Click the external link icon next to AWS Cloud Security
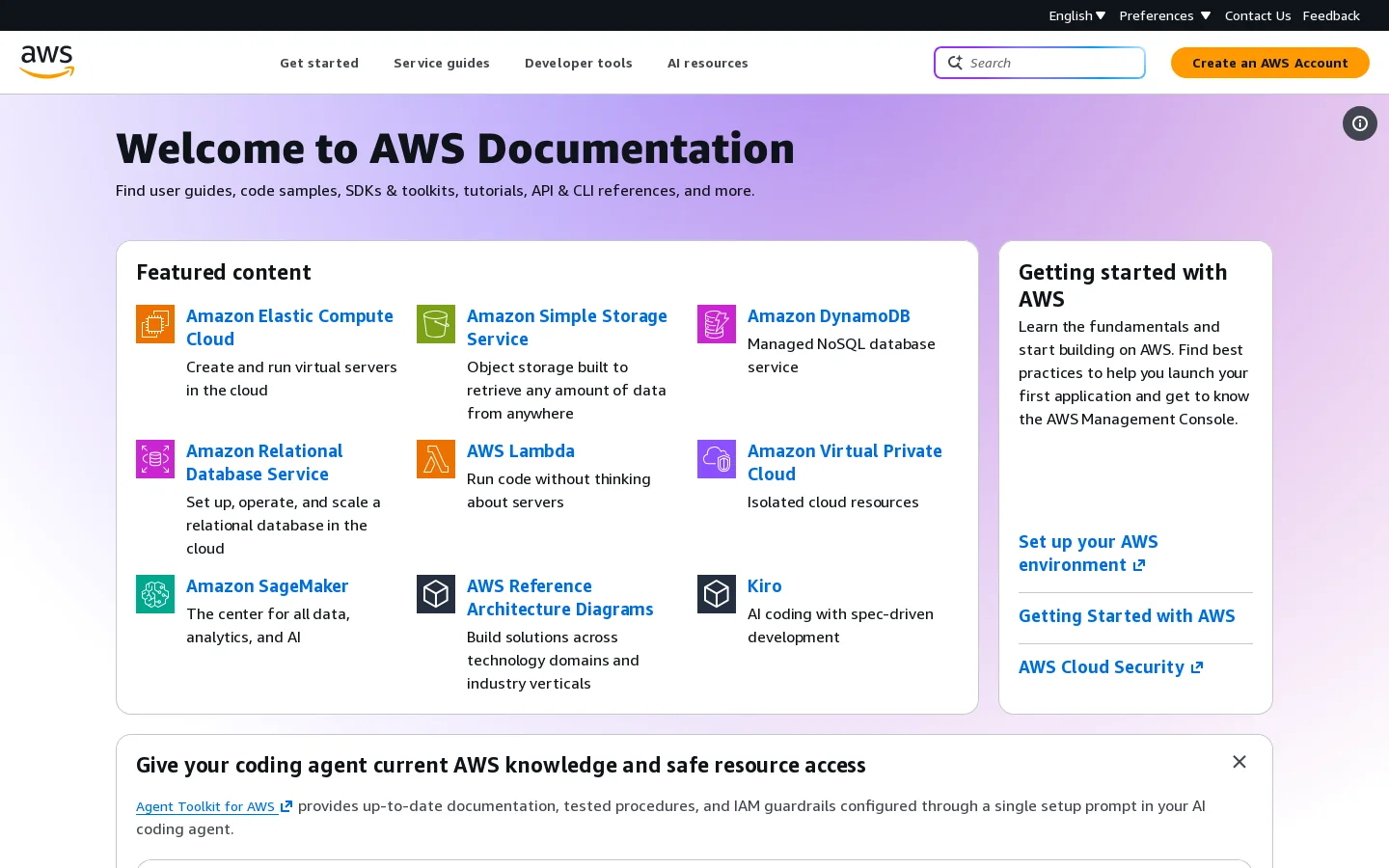This screenshot has height=868, width=1389. 1197,667
